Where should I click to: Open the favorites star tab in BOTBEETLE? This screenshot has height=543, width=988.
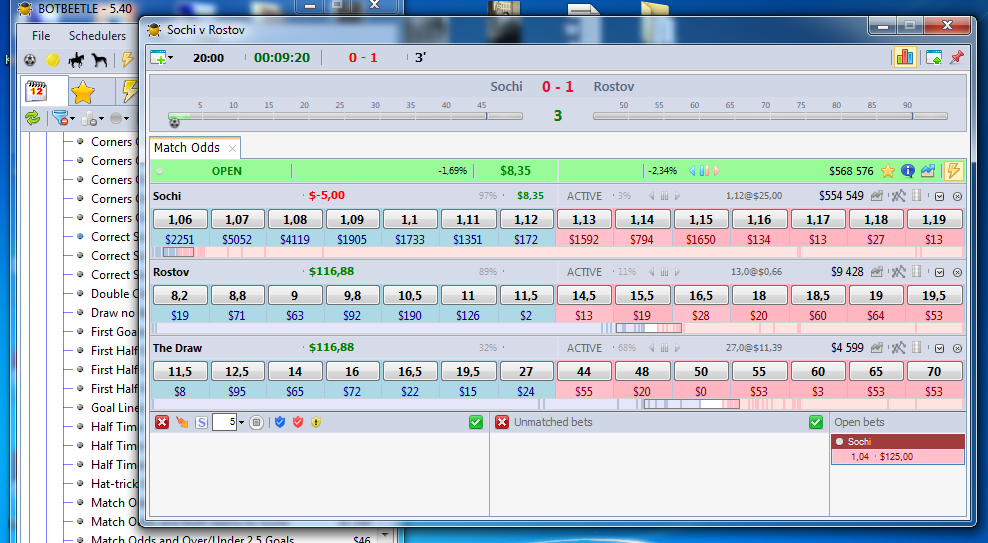(83, 93)
